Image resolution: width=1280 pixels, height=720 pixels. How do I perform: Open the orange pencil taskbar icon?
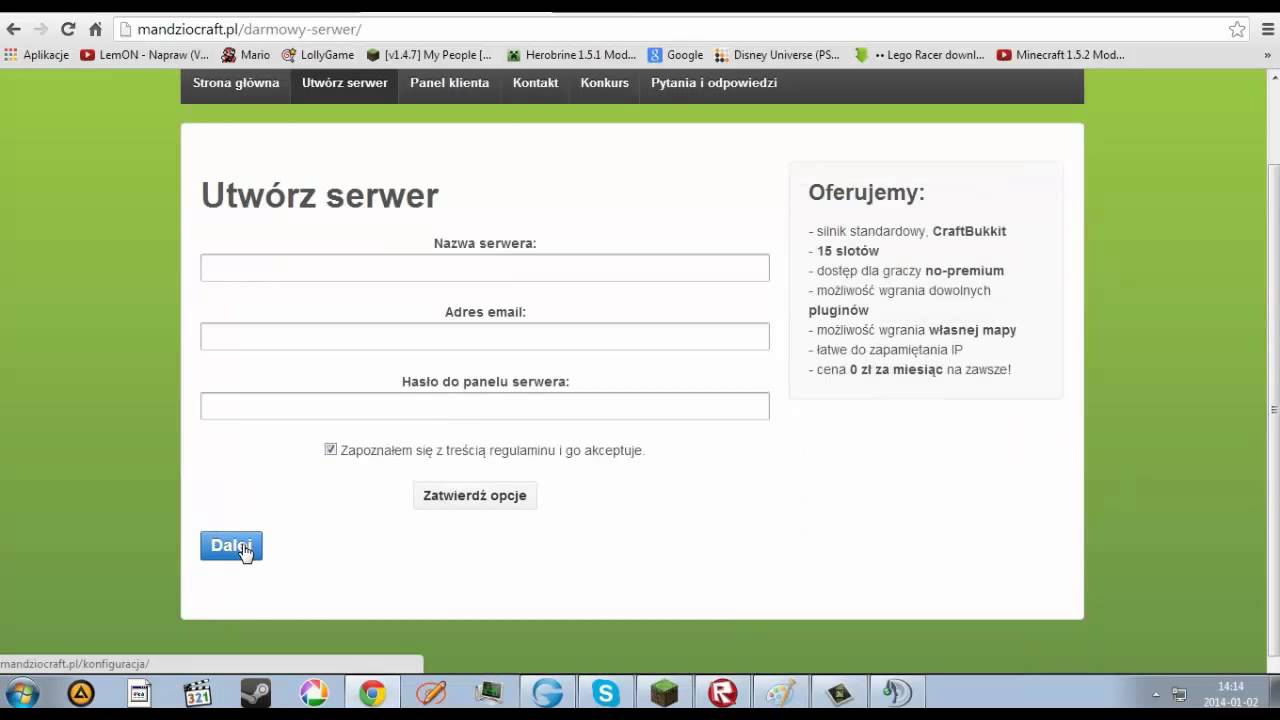[431, 693]
